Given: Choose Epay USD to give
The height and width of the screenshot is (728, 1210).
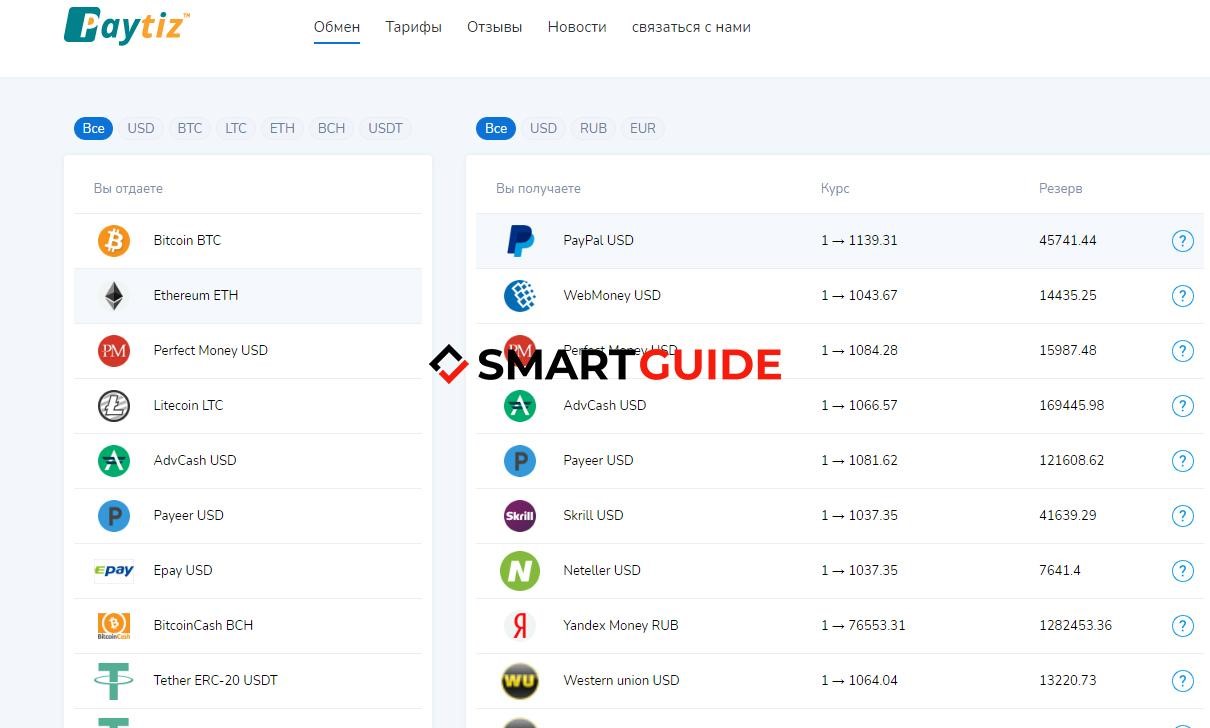Looking at the screenshot, I should 248,571.
